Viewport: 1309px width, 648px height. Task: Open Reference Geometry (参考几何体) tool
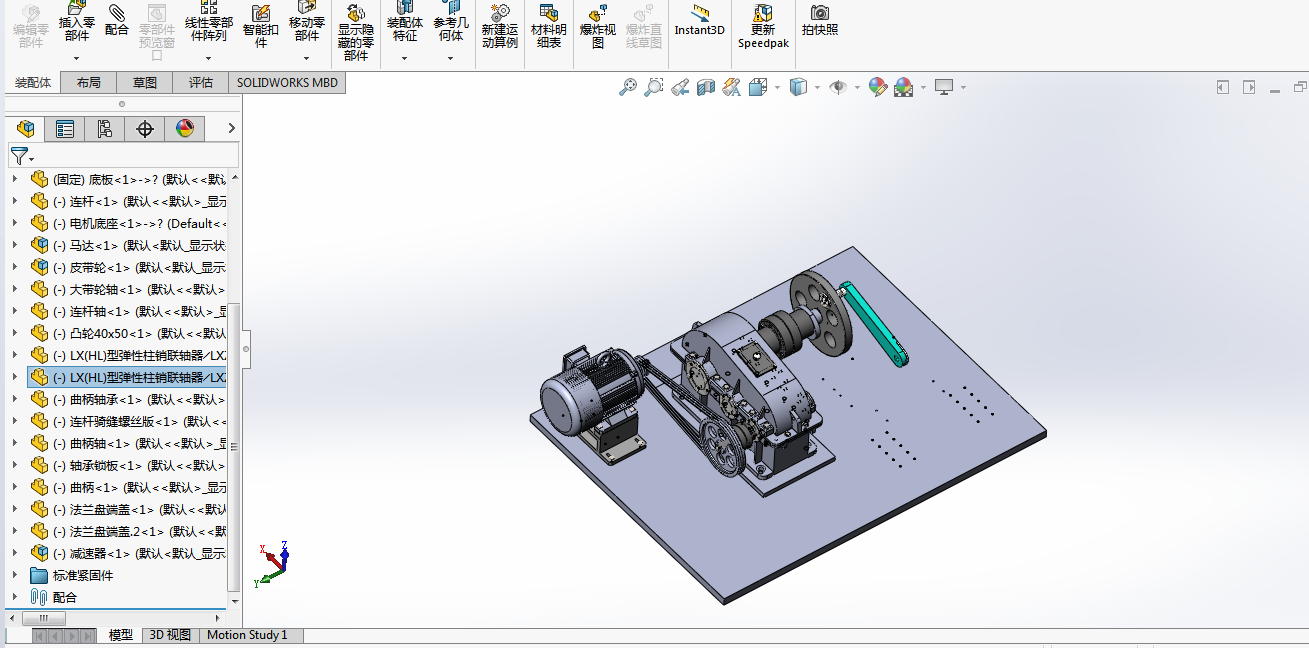(x=451, y=22)
